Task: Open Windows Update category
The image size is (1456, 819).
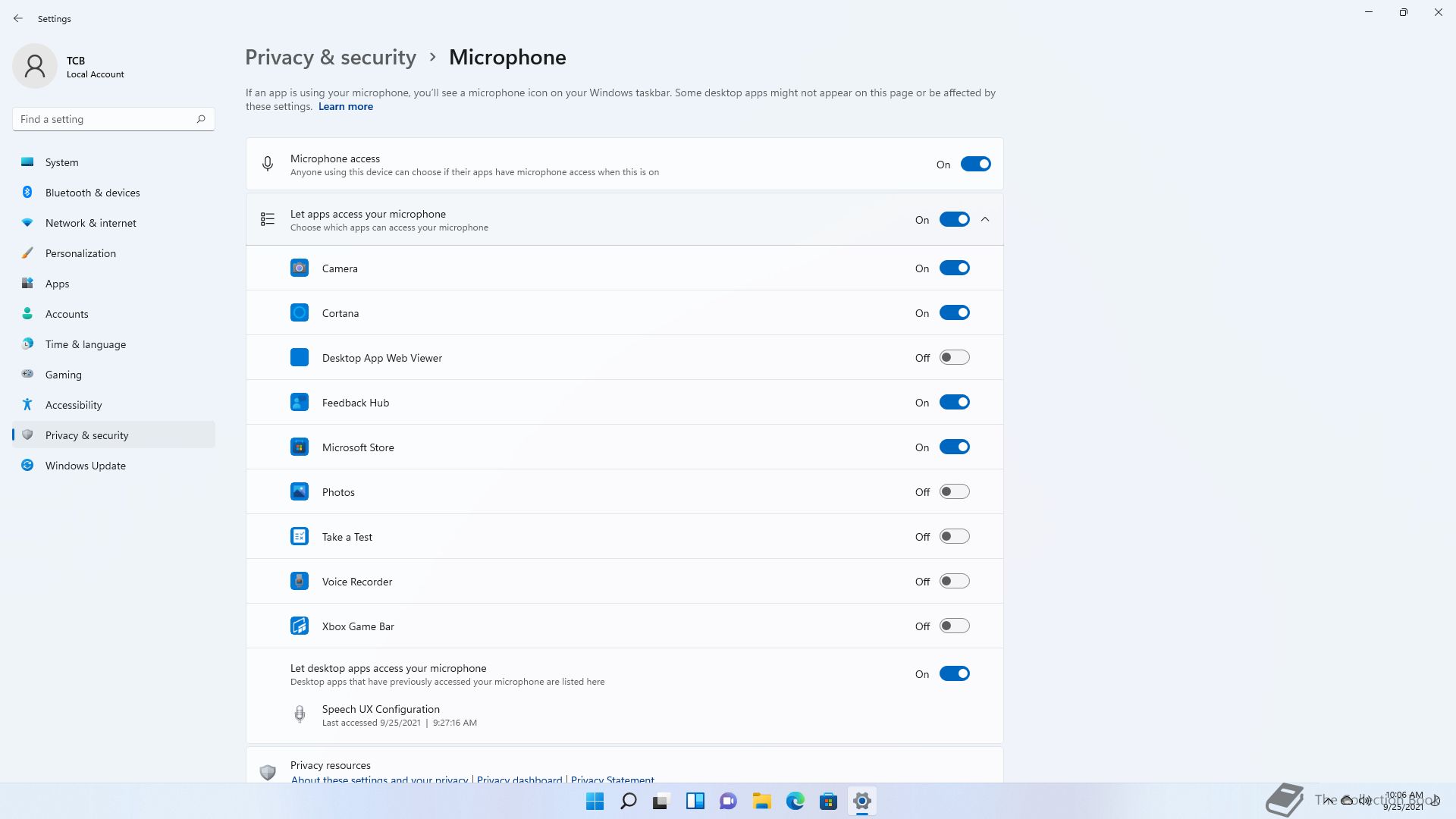Action: pyautogui.click(x=114, y=466)
